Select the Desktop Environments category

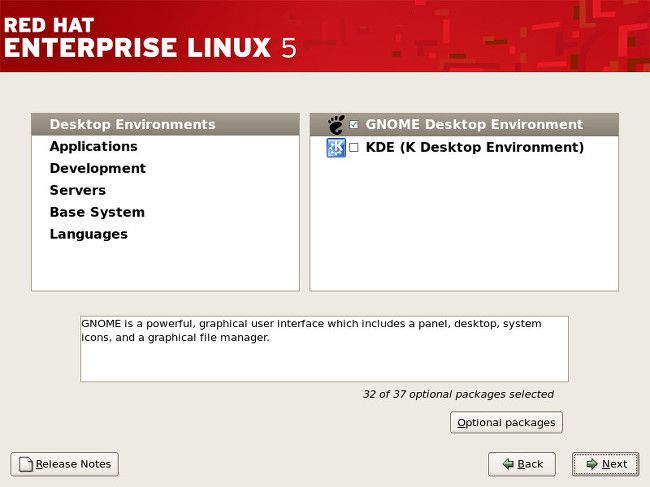[x=165, y=124]
